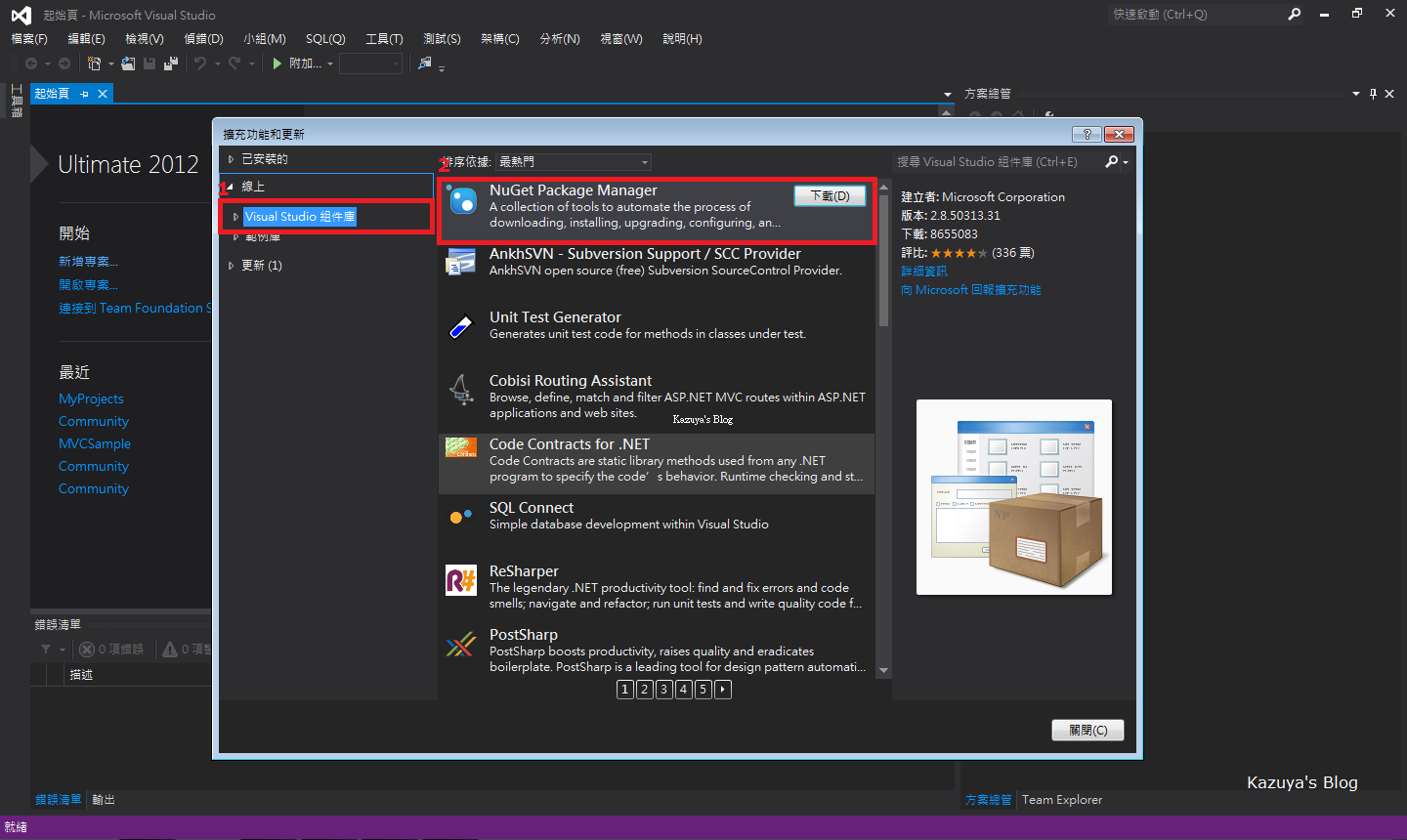Click the new project toolbar icon
The height and width of the screenshot is (840, 1407).
[94, 63]
